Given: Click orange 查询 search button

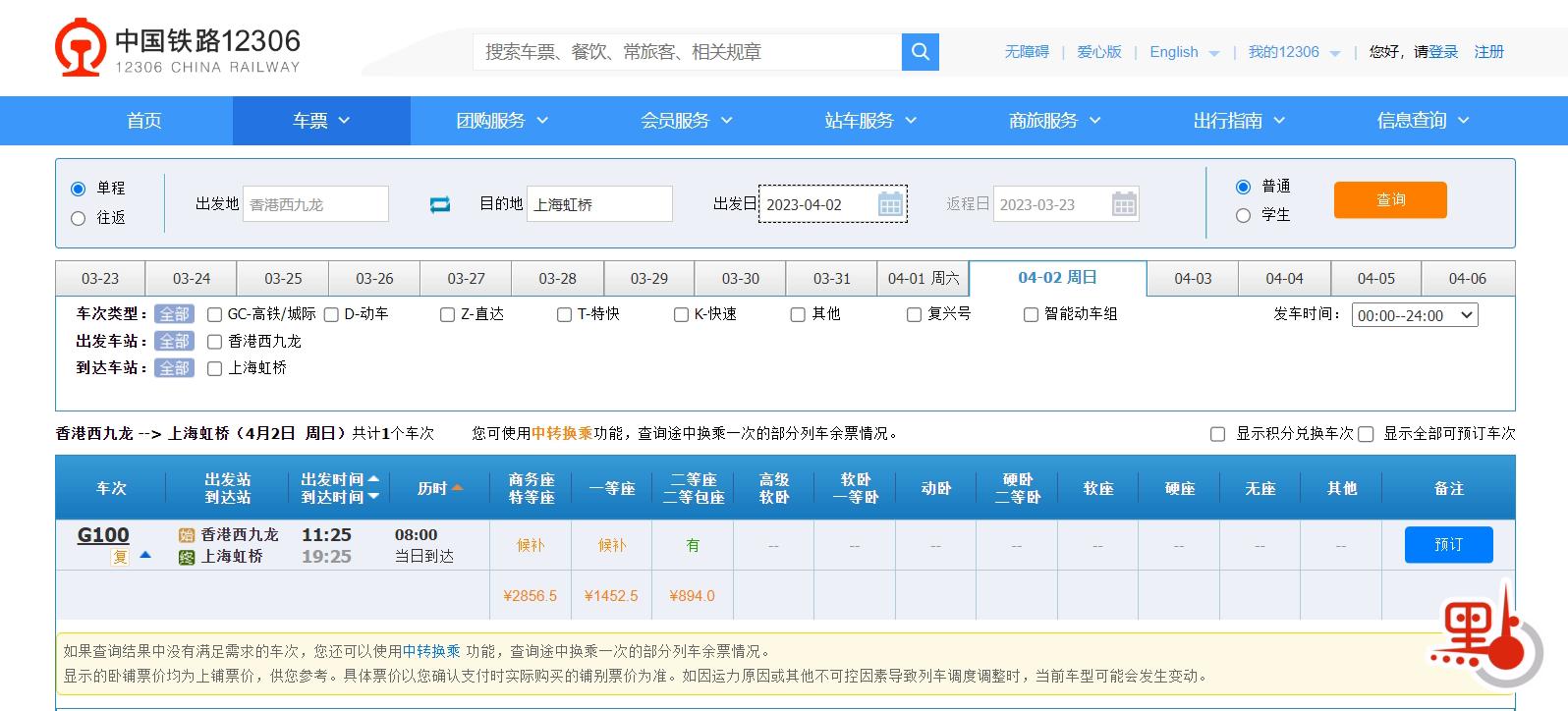Looking at the screenshot, I should point(1390,200).
